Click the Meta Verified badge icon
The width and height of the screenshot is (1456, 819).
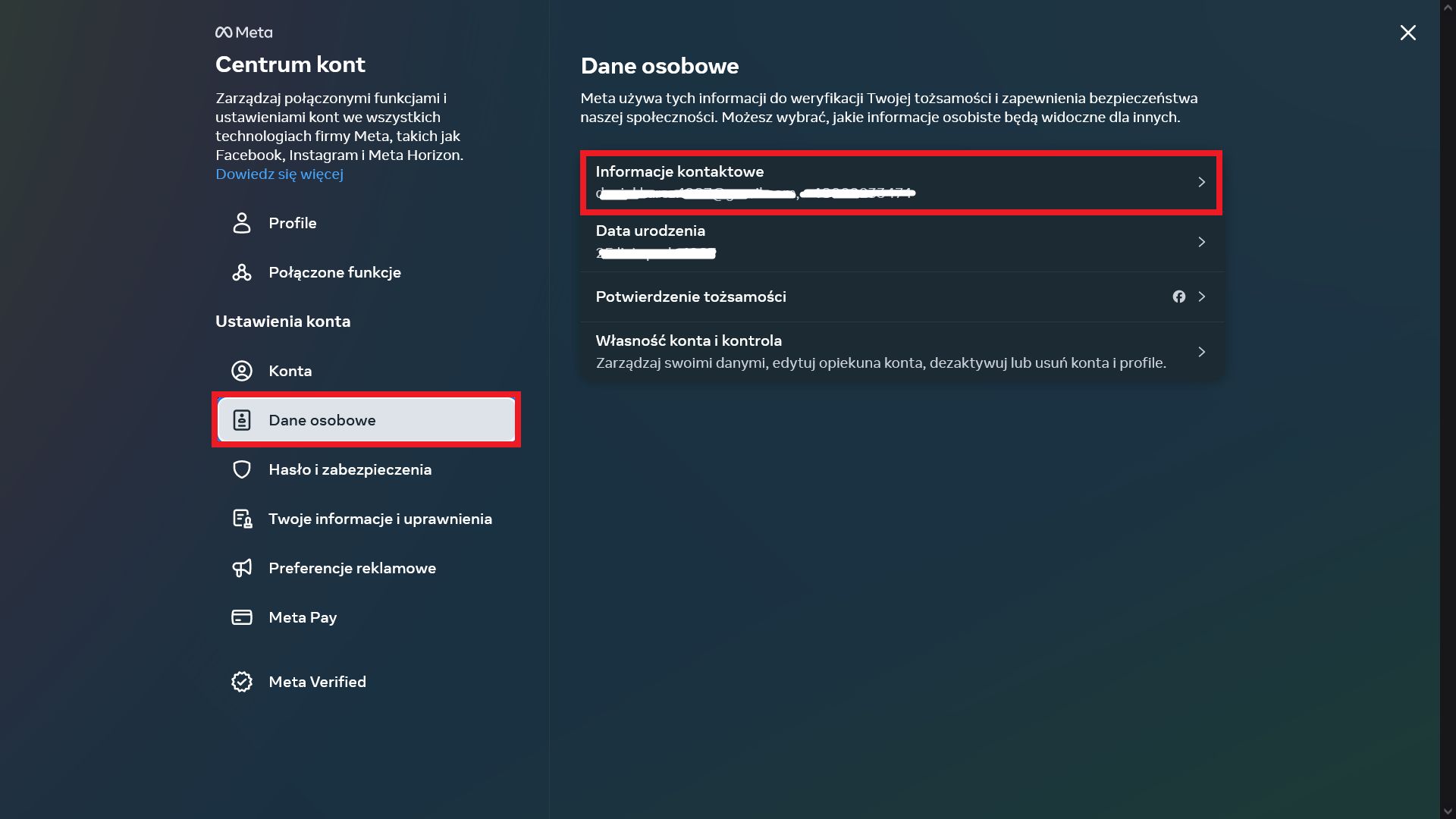[241, 682]
